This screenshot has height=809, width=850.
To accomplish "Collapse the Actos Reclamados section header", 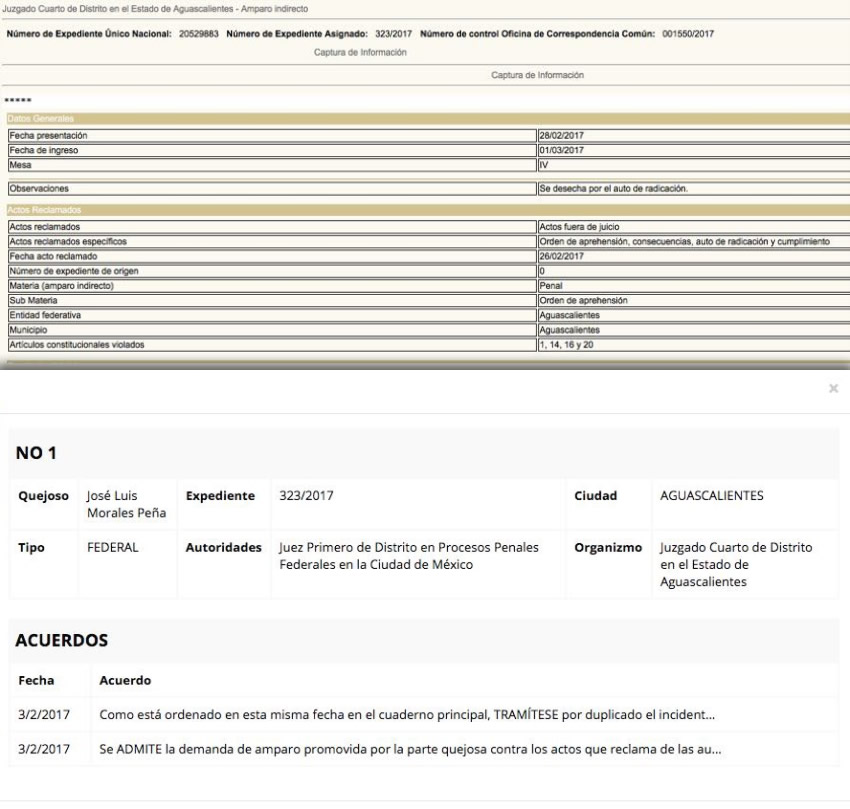I will [428, 210].
